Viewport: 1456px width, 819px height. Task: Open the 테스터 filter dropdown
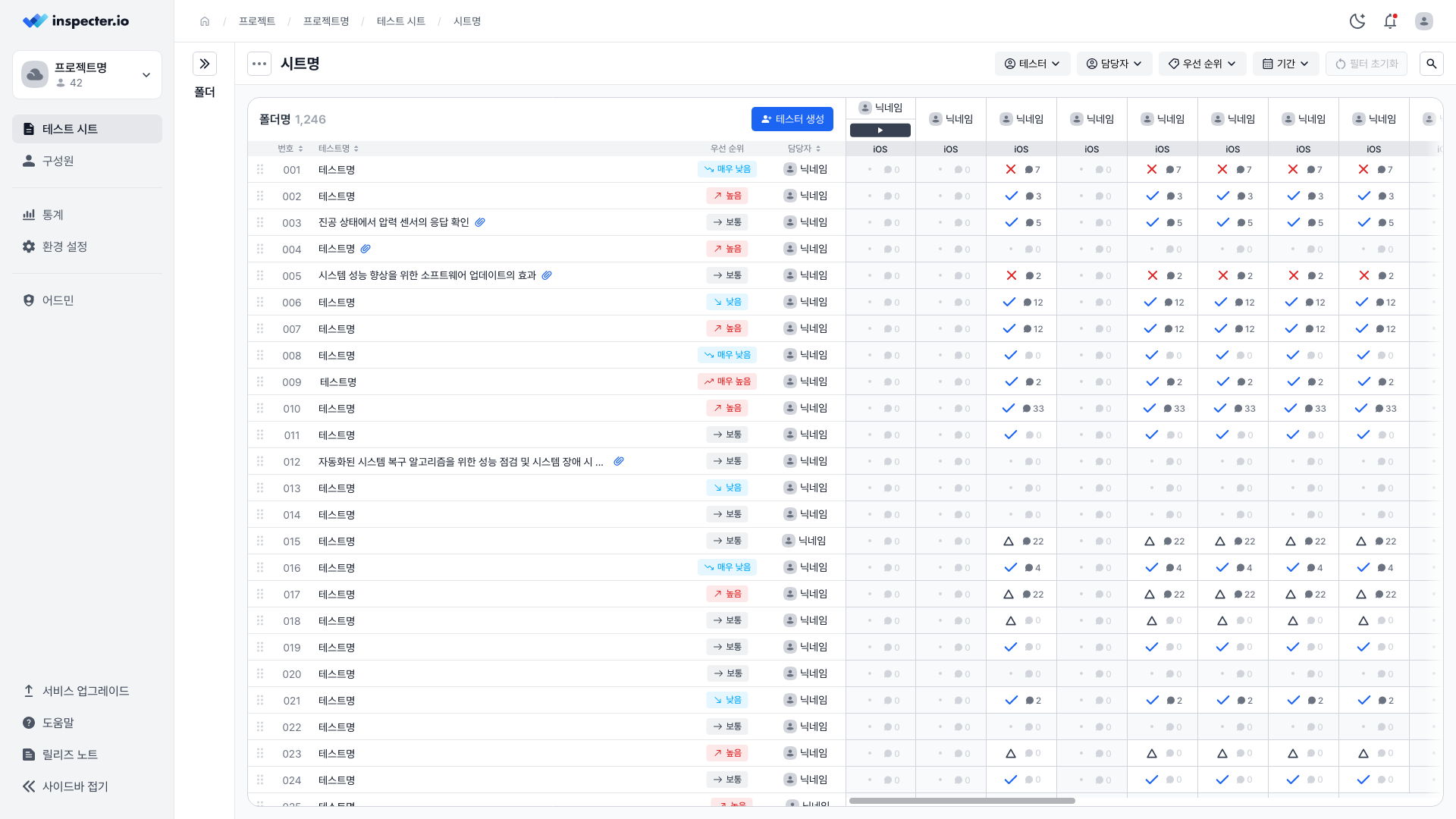pyautogui.click(x=1032, y=64)
